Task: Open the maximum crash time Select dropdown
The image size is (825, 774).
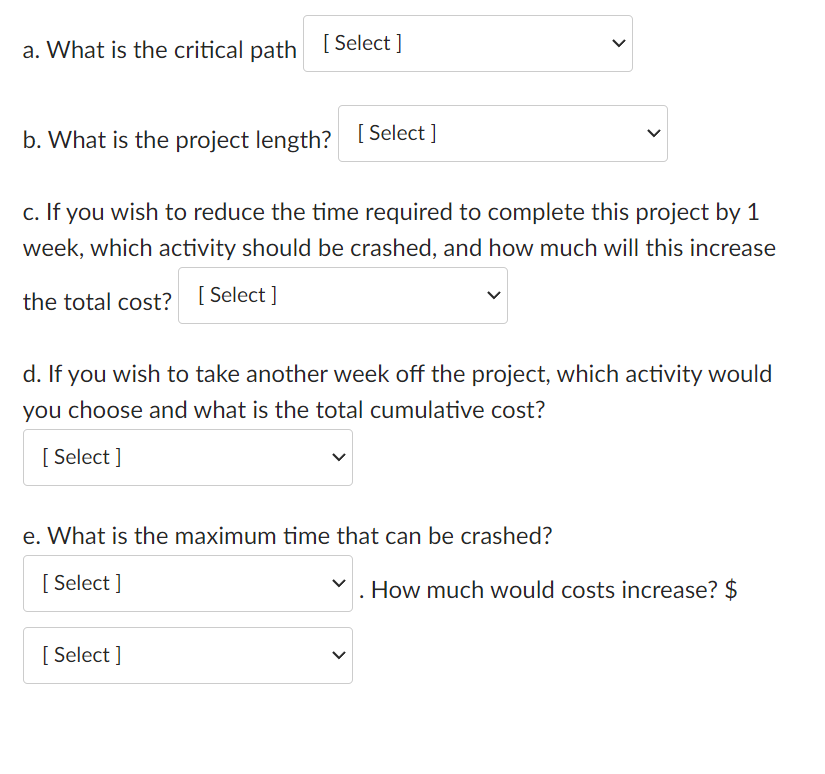Action: (x=187, y=583)
